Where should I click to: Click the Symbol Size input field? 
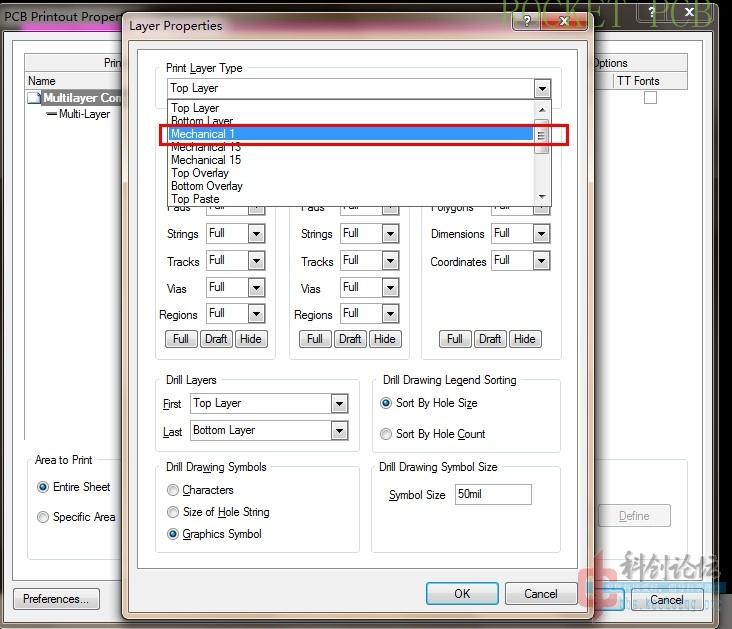[492, 495]
